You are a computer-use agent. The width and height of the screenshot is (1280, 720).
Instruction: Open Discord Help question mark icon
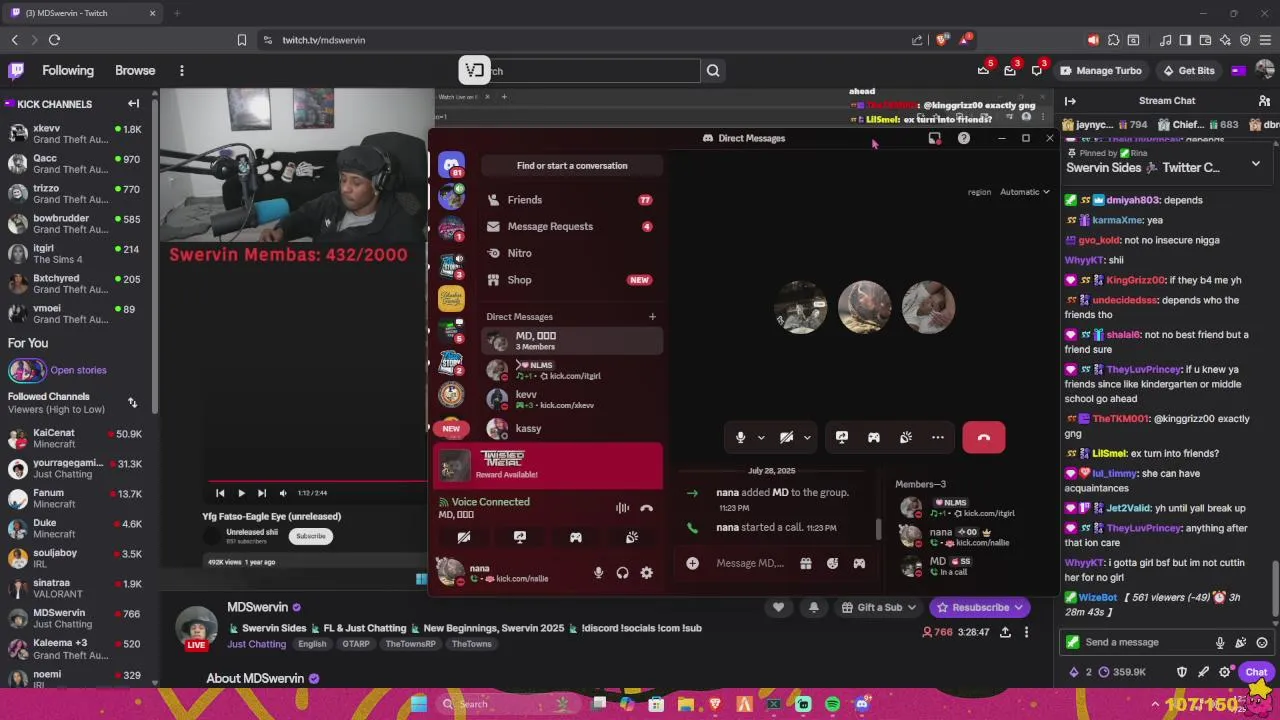[964, 138]
